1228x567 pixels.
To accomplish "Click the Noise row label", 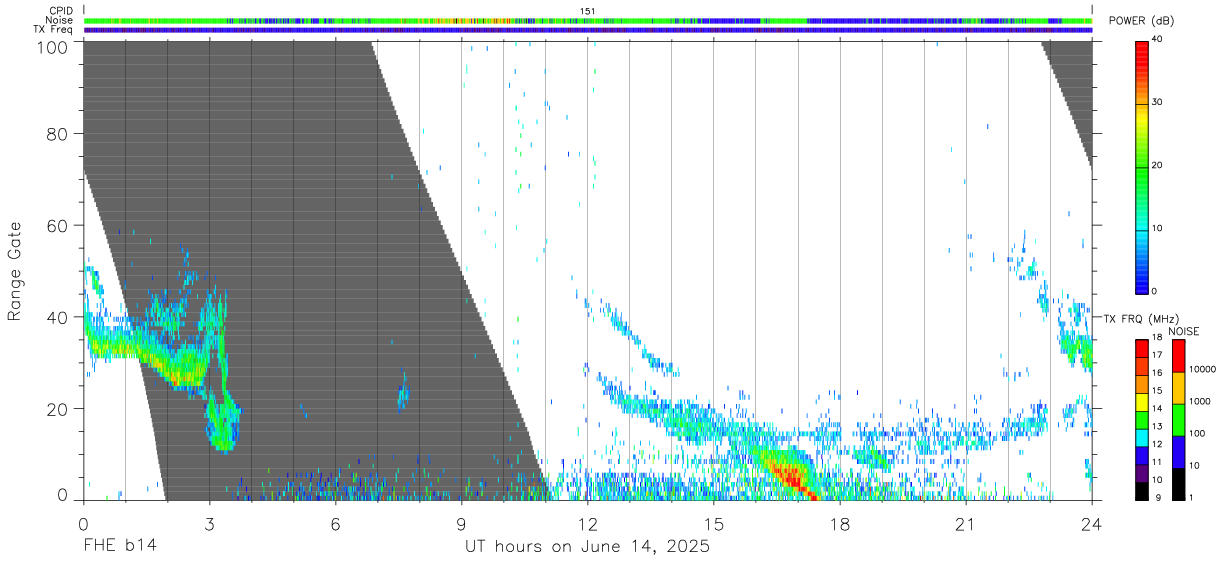I will 59,20.
